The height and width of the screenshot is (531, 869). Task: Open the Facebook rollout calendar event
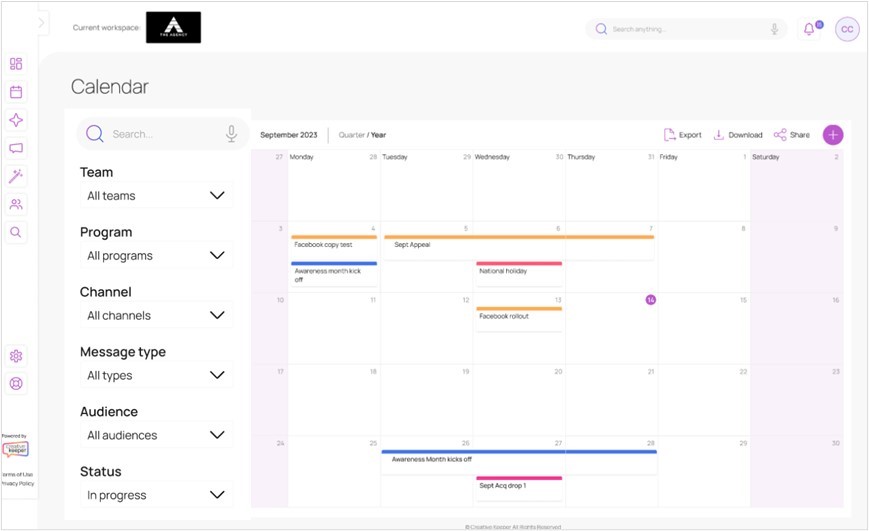518,316
